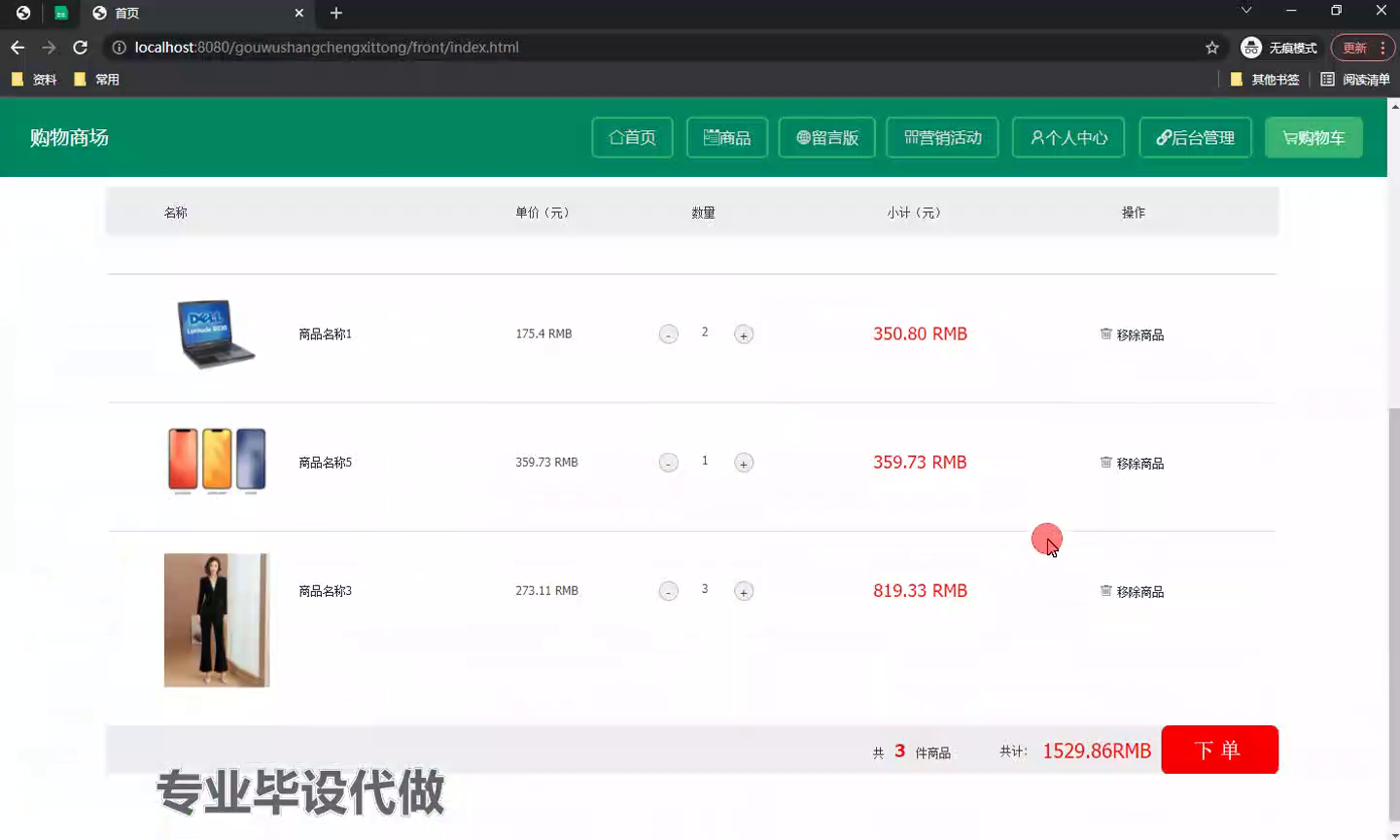Screen dimensions: 1400x840
Task: Increase quantity of 商品名称1
Action: [744, 334]
